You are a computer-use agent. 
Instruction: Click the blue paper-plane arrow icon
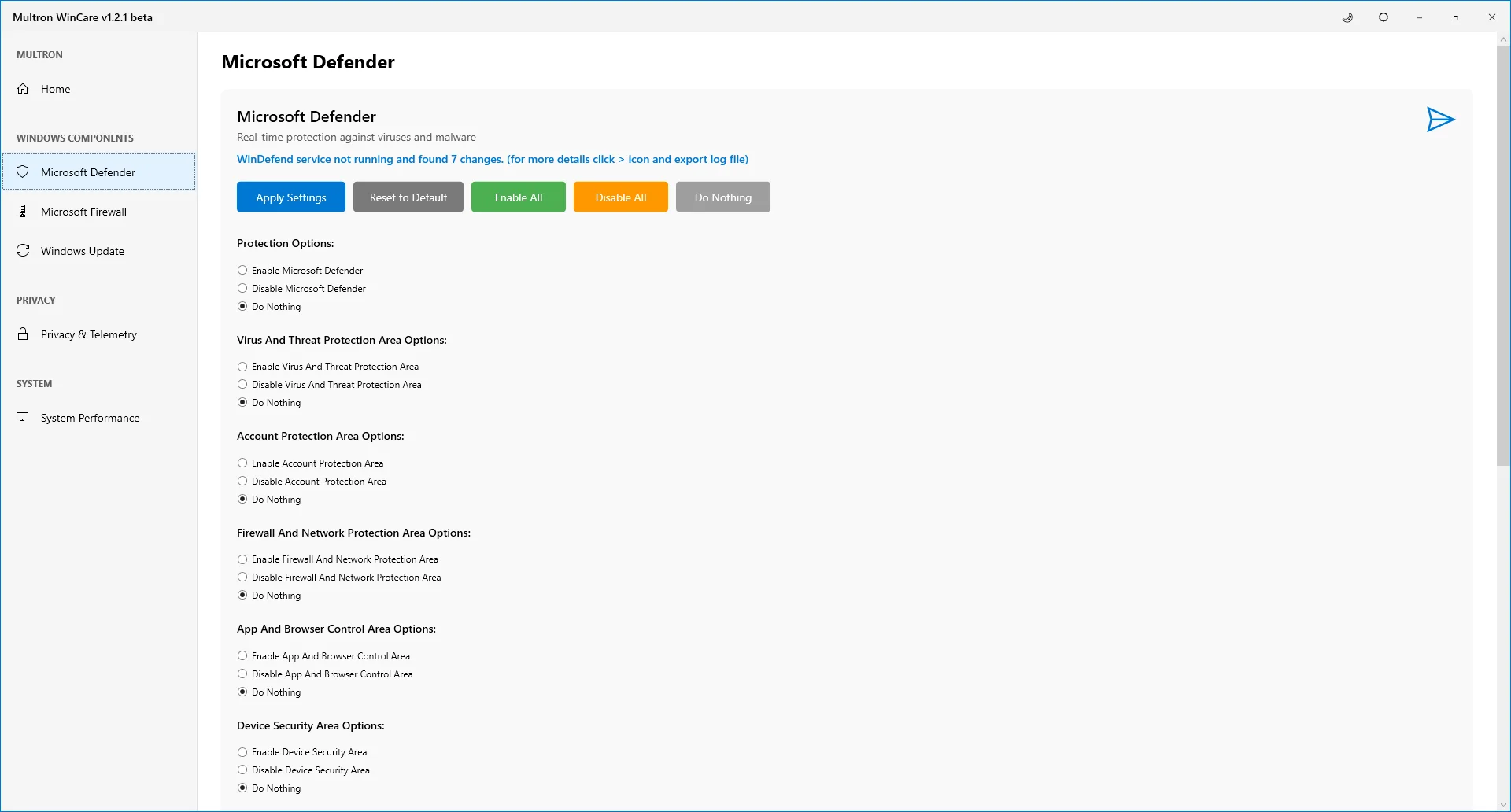tap(1440, 120)
